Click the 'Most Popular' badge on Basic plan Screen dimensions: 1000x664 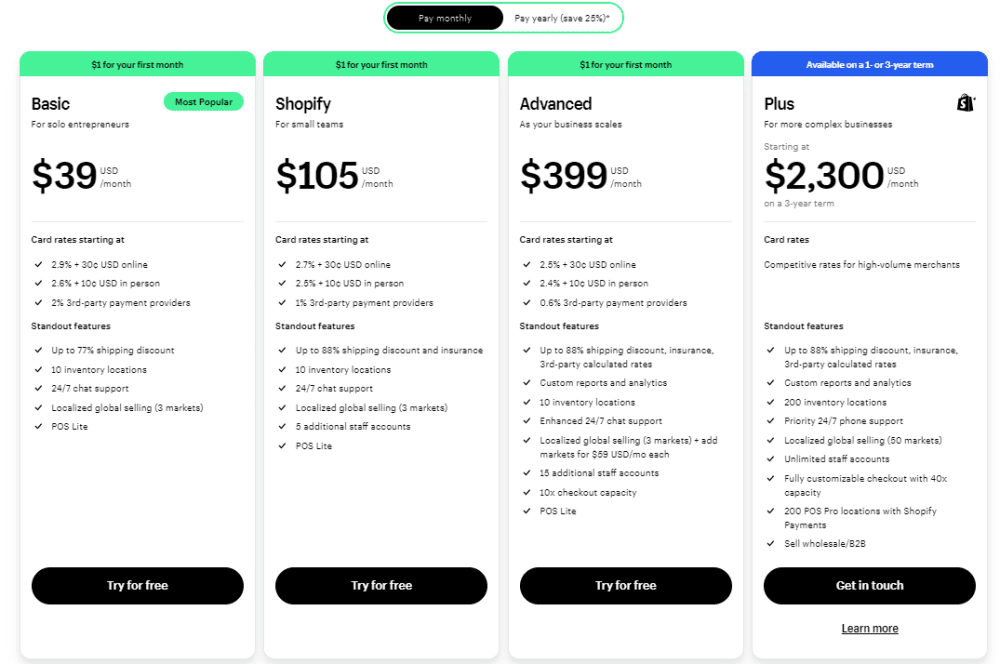click(x=203, y=101)
